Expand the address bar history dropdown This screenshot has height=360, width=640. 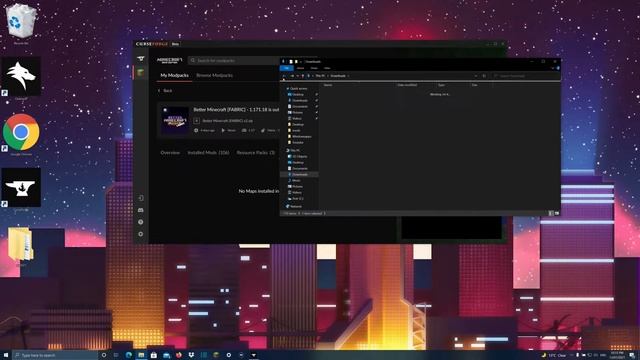coord(476,76)
